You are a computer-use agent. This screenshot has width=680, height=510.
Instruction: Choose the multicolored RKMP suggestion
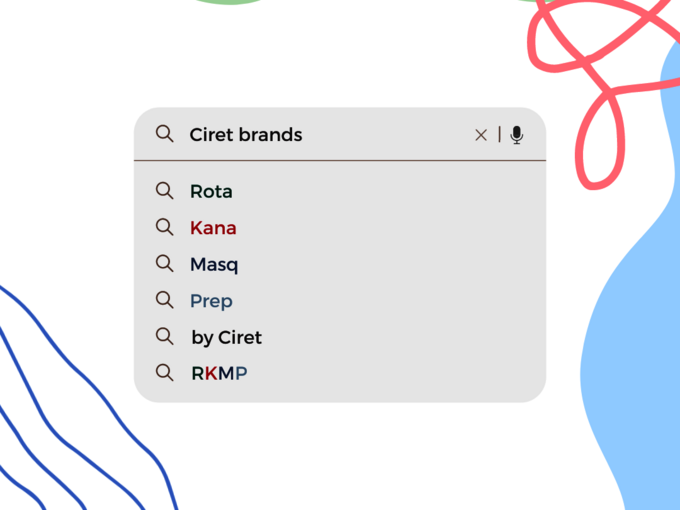(219, 374)
